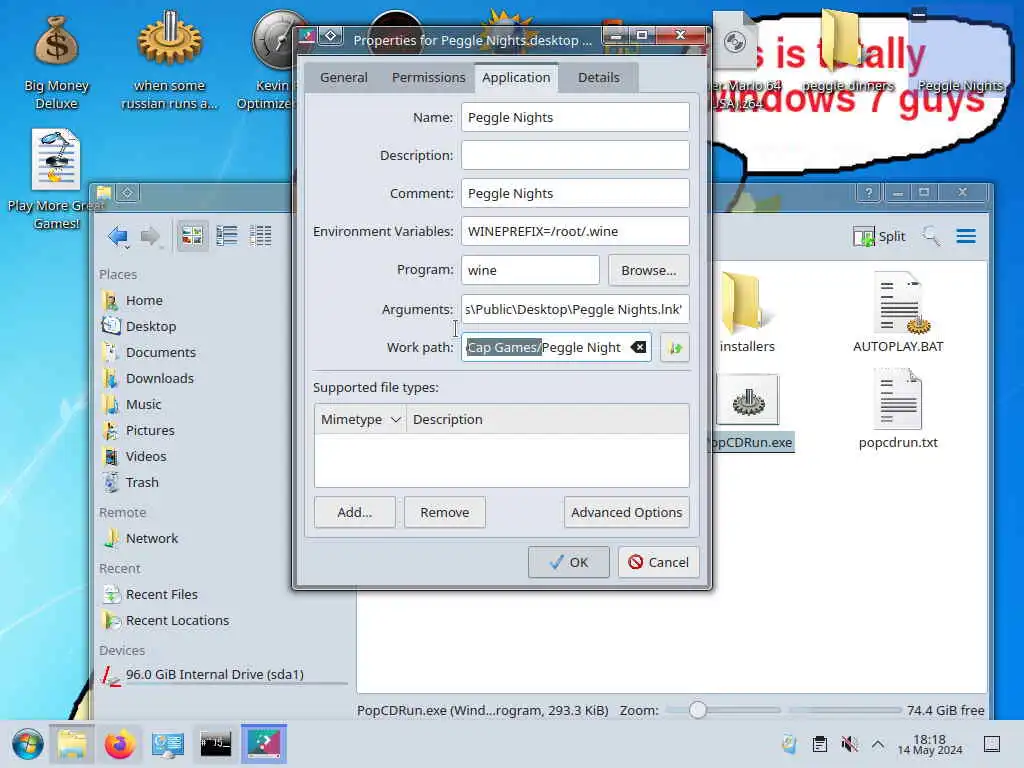This screenshot has width=1024, height=768.
Task: Click the Arguments input field
Action: tap(575, 310)
